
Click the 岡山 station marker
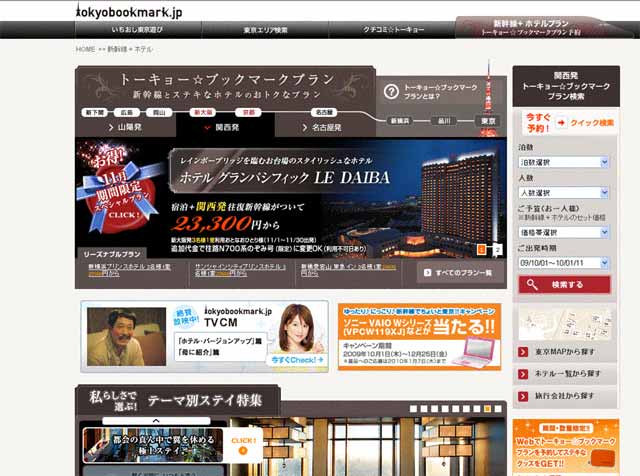click(159, 112)
